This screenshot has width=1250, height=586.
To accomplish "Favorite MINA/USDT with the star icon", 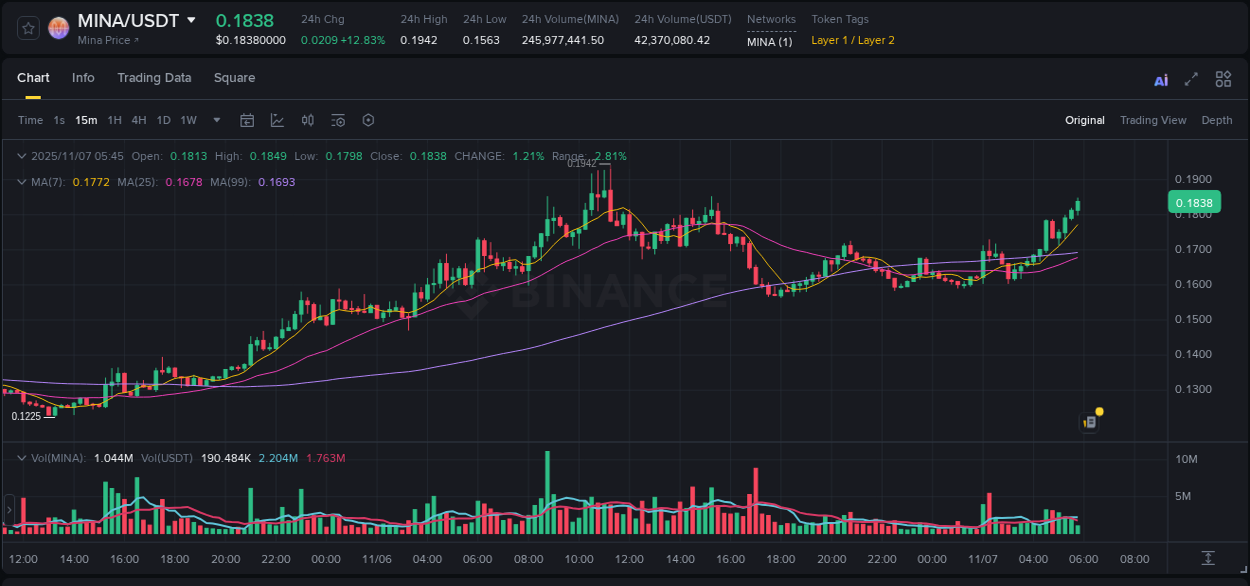I will [27, 27].
